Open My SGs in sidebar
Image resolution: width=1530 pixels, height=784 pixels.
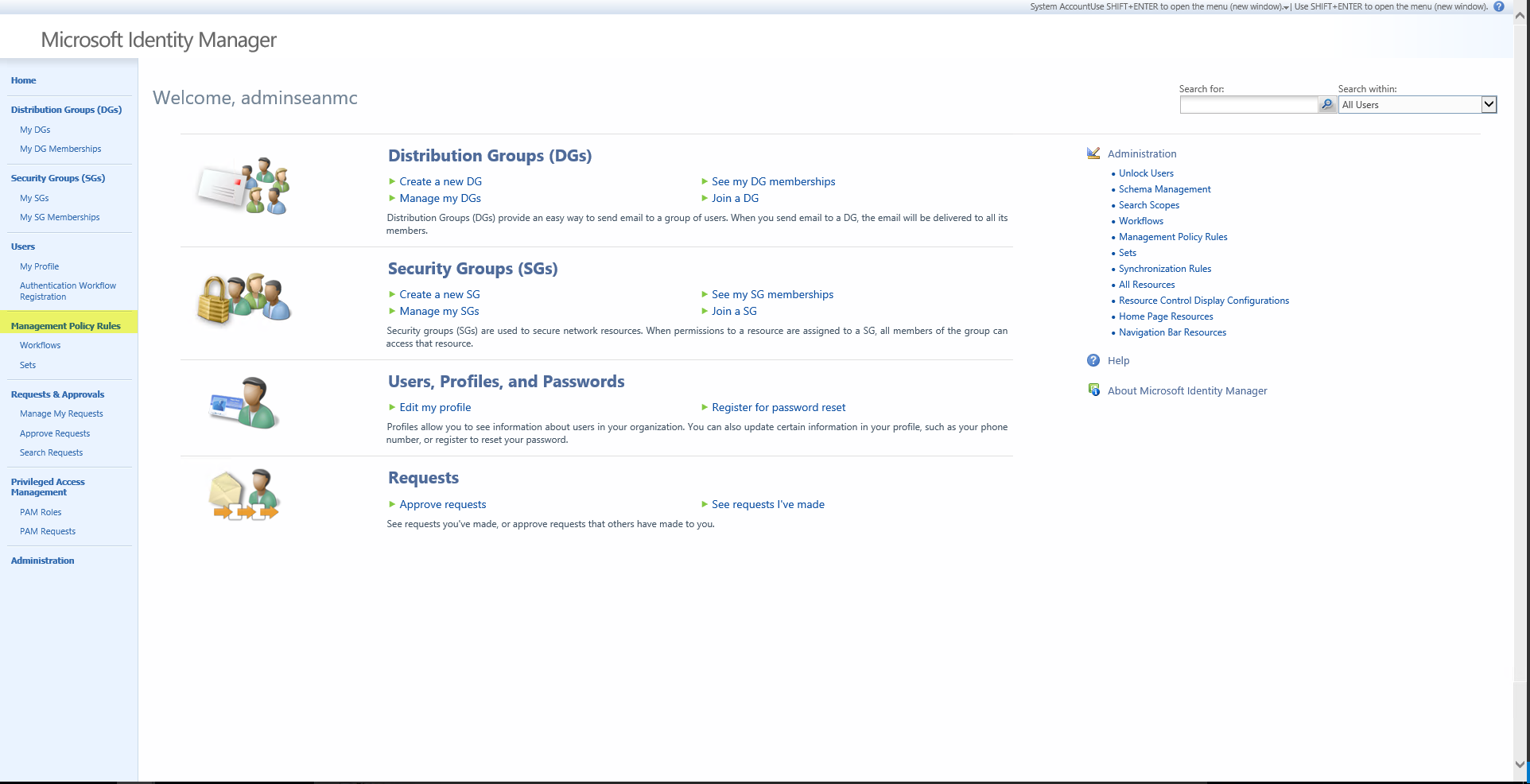(34, 198)
